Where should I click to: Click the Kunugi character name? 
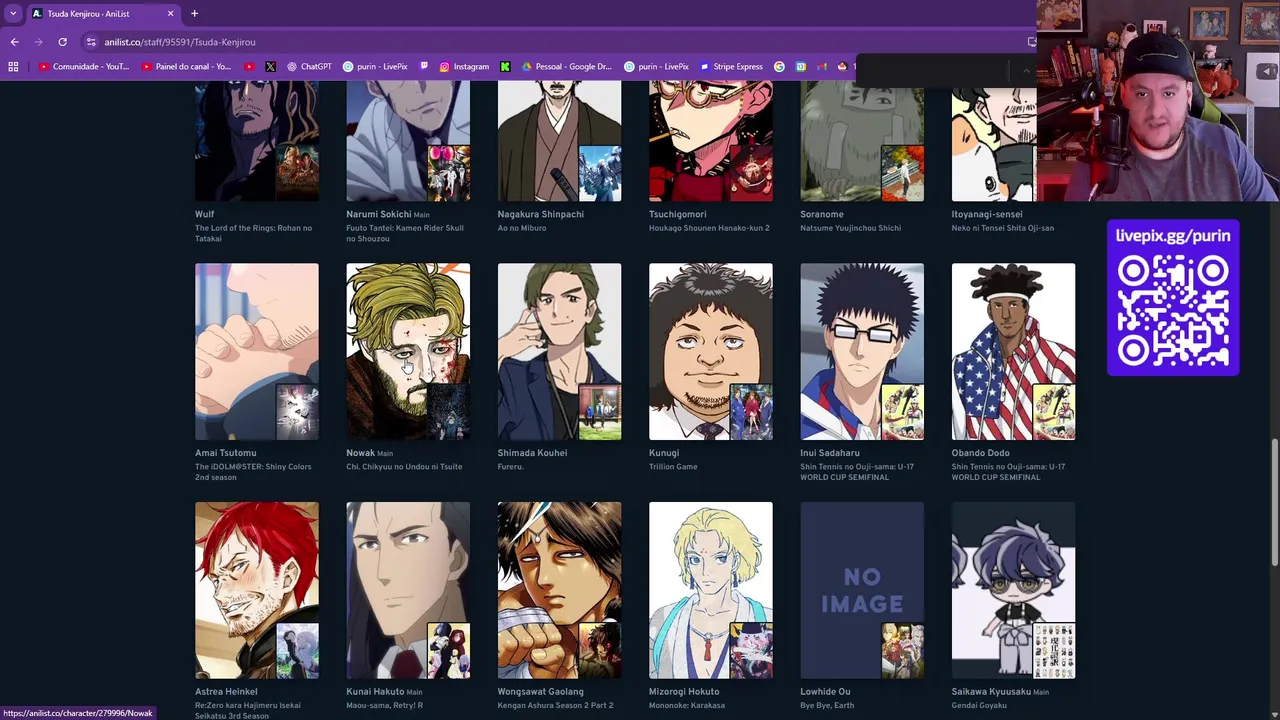pos(664,453)
